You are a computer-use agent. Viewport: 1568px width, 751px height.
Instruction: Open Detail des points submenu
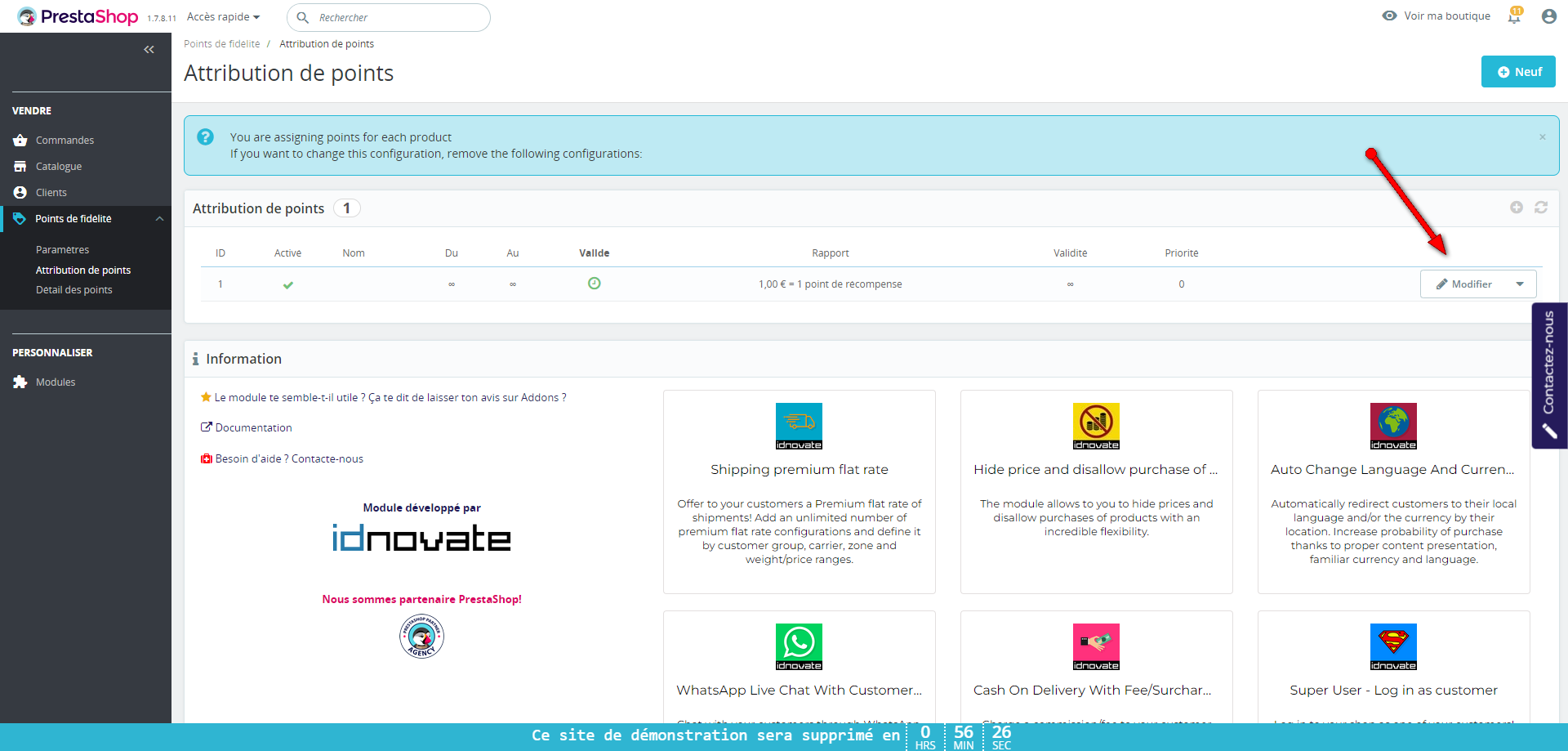coord(74,290)
